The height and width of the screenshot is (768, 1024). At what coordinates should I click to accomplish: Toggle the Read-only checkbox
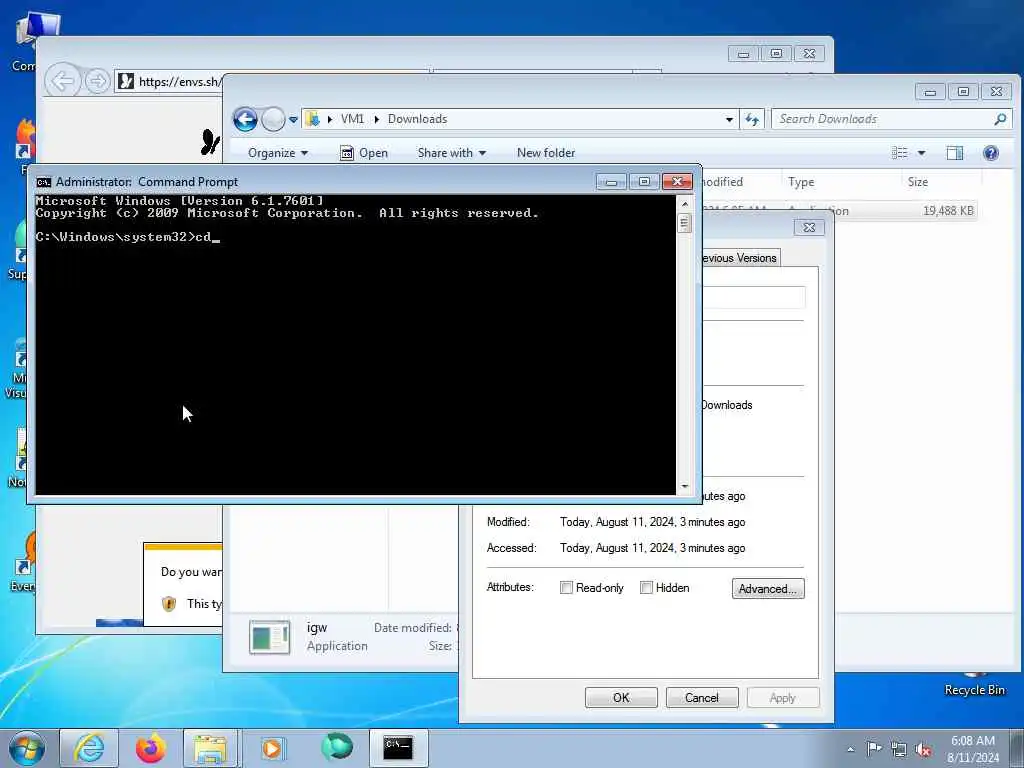tap(566, 588)
